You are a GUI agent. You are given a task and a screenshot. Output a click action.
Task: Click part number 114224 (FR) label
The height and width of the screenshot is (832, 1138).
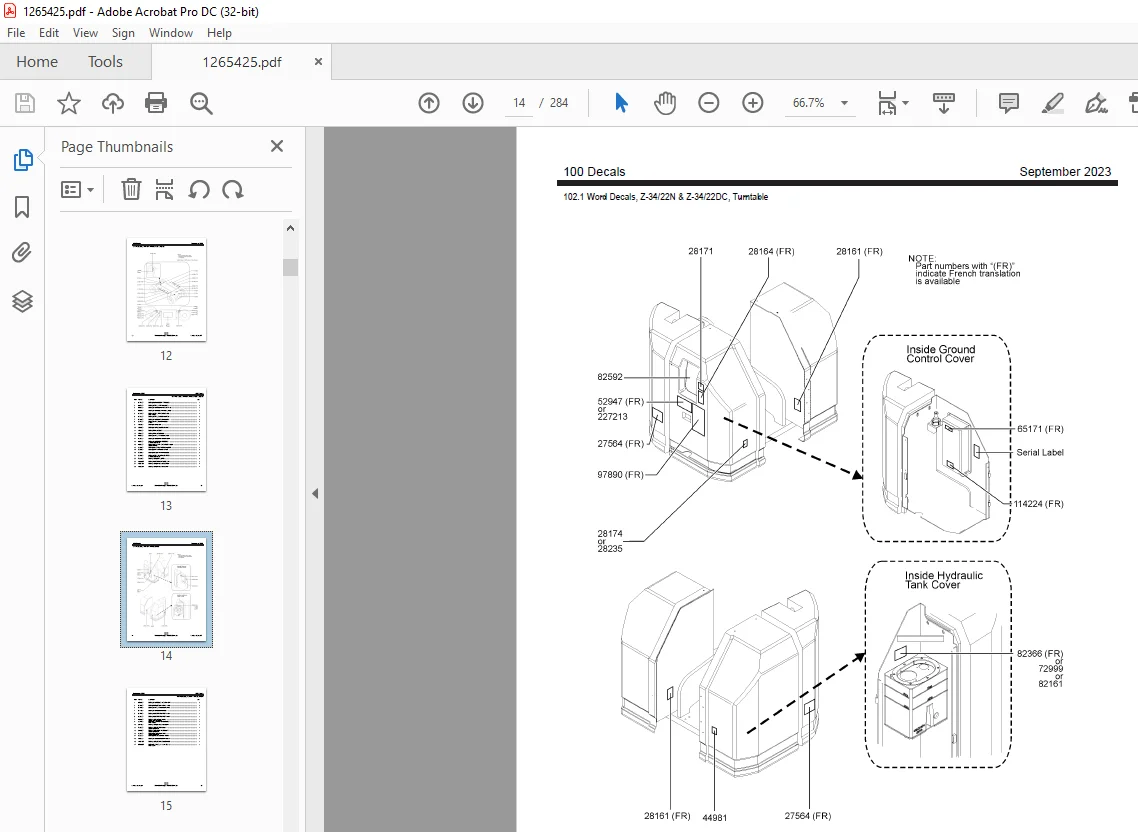pyautogui.click(x=1039, y=504)
